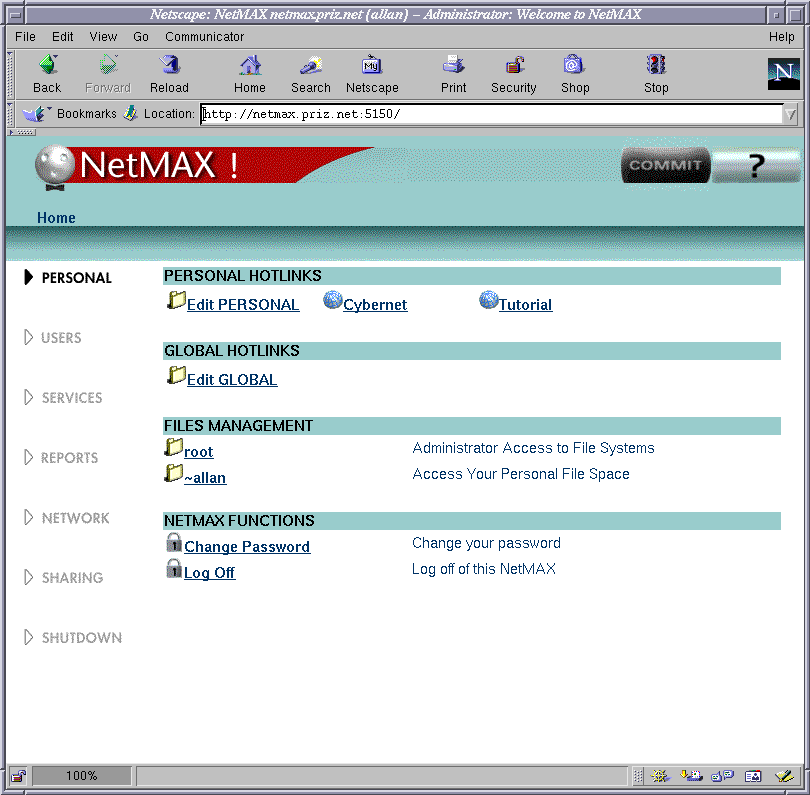Click the Back arrow toolbar icon
The height and width of the screenshot is (795, 810).
click(47, 66)
